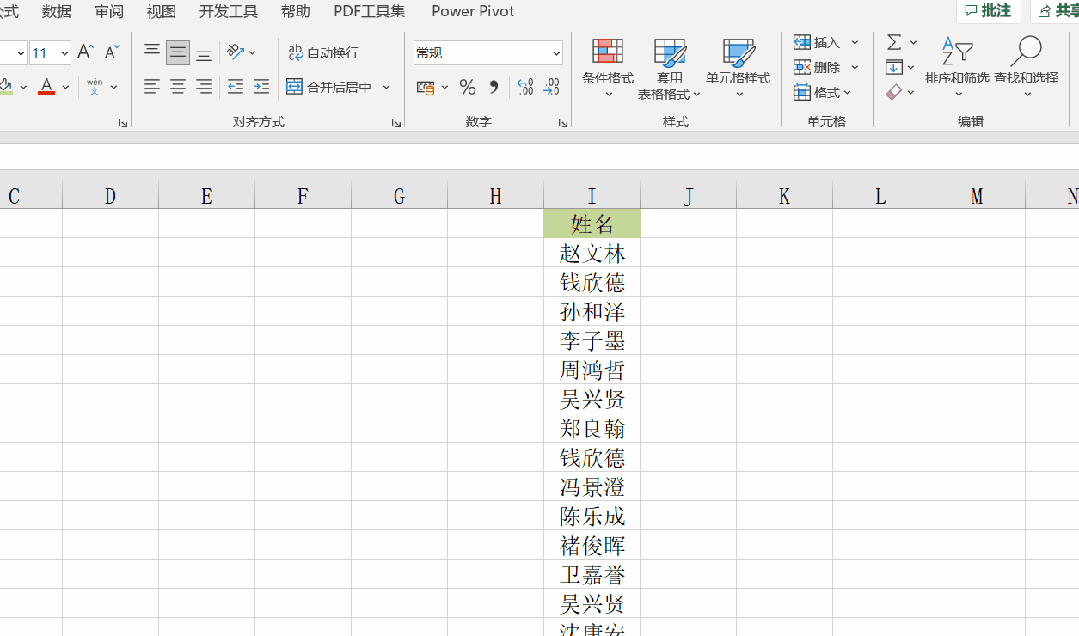
Task: Toggle top vertical alignment
Action: (151, 47)
